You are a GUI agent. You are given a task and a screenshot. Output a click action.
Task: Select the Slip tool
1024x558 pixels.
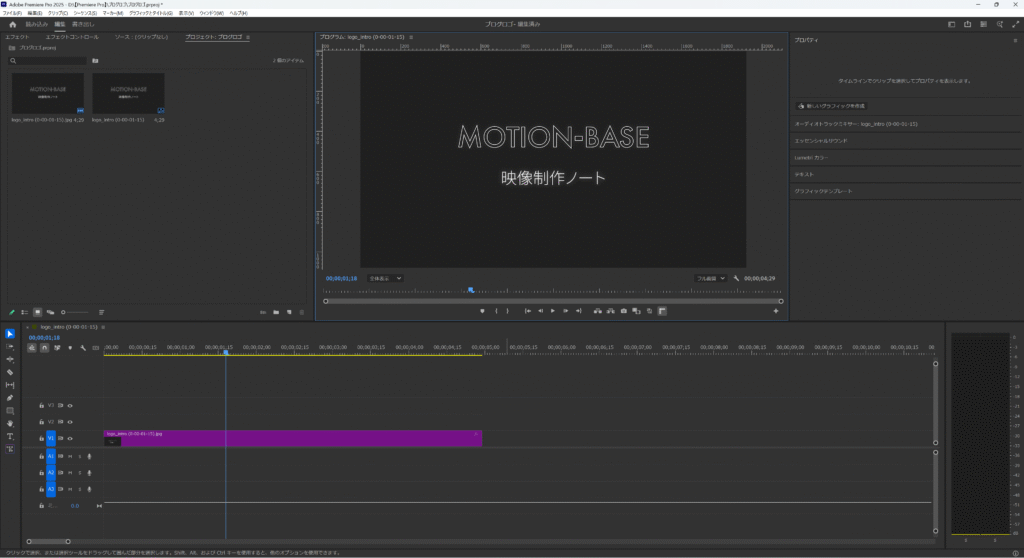[x=10, y=385]
